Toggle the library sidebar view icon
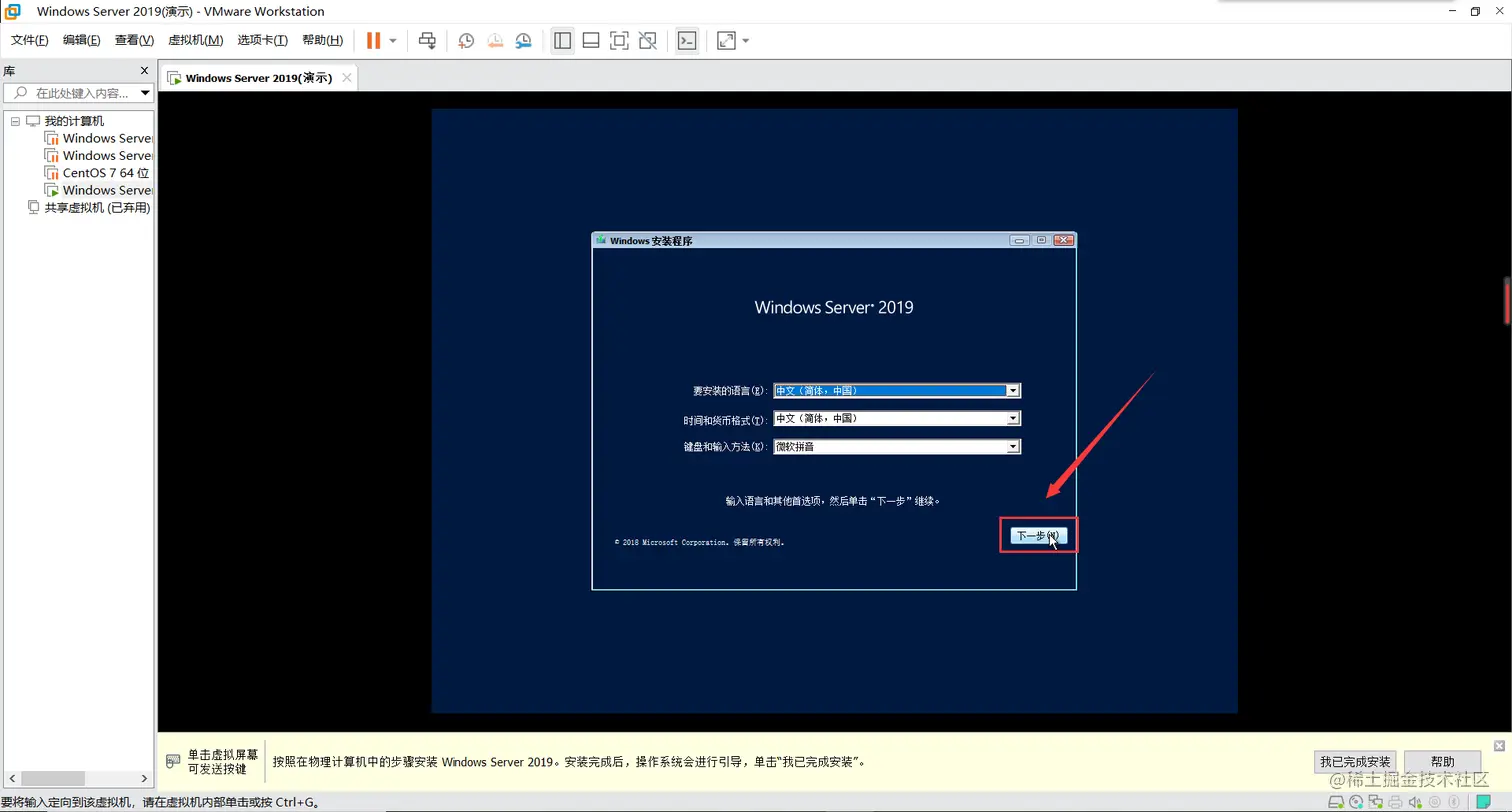Viewport: 1512px width, 812px height. point(562,41)
